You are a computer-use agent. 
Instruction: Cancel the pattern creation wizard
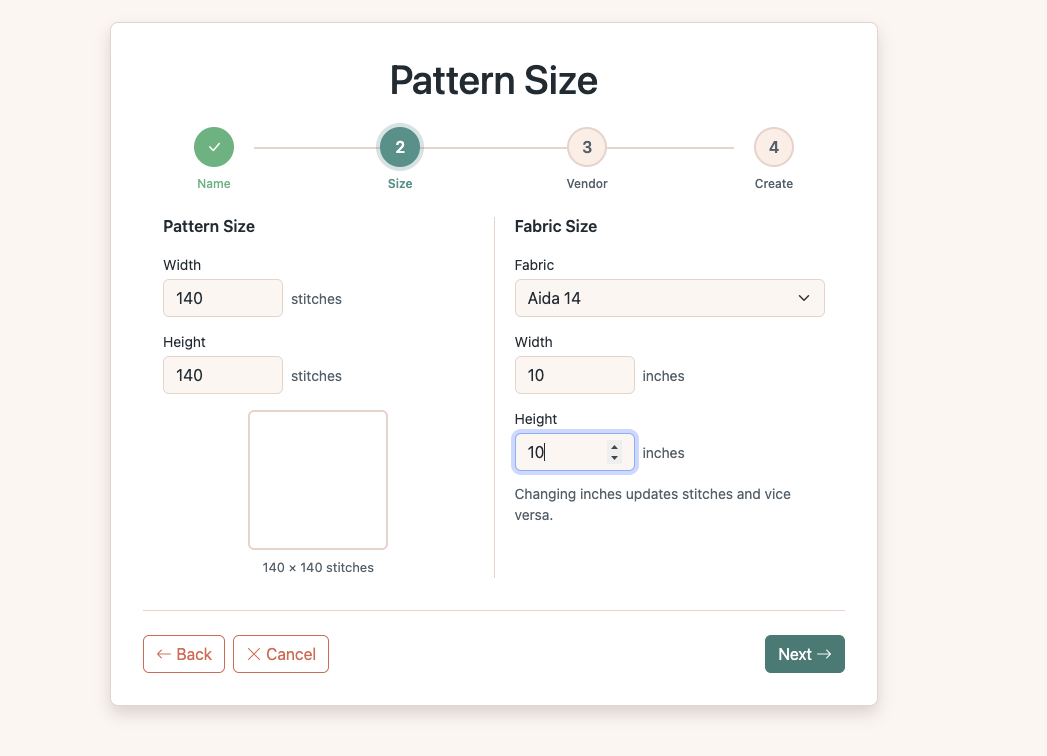pos(281,654)
